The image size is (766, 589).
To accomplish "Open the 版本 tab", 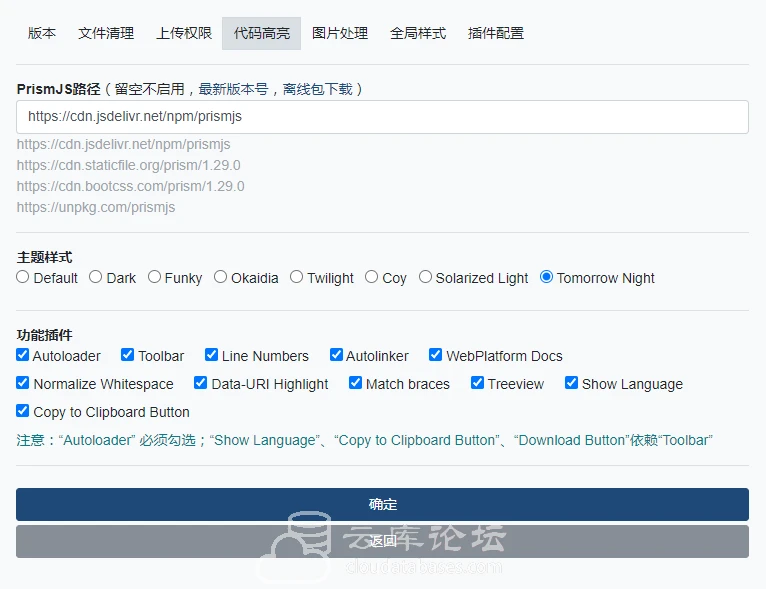I will [x=42, y=33].
